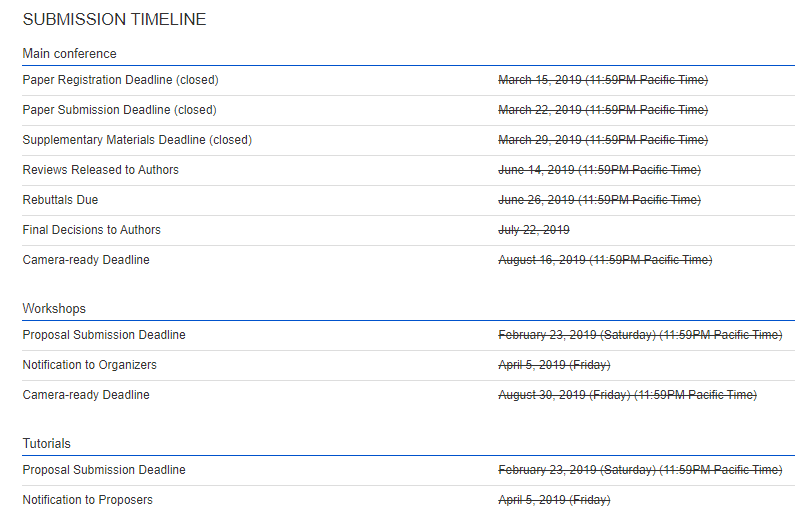This screenshot has height=524, width=795.
Task: Click the August 30, 2019 (Friday) date
Action: click(628, 395)
